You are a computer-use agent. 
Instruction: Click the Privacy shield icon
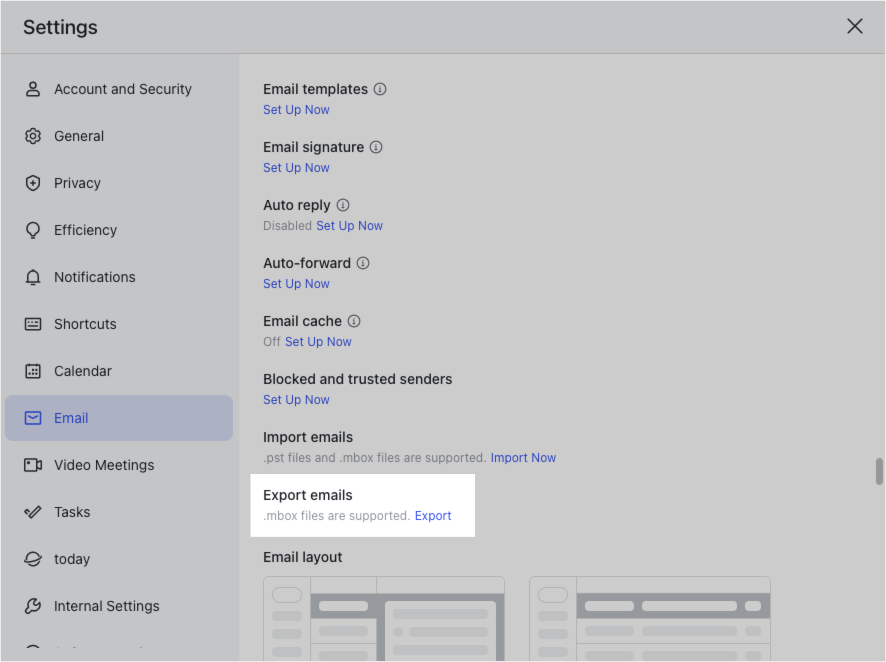tap(34, 182)
